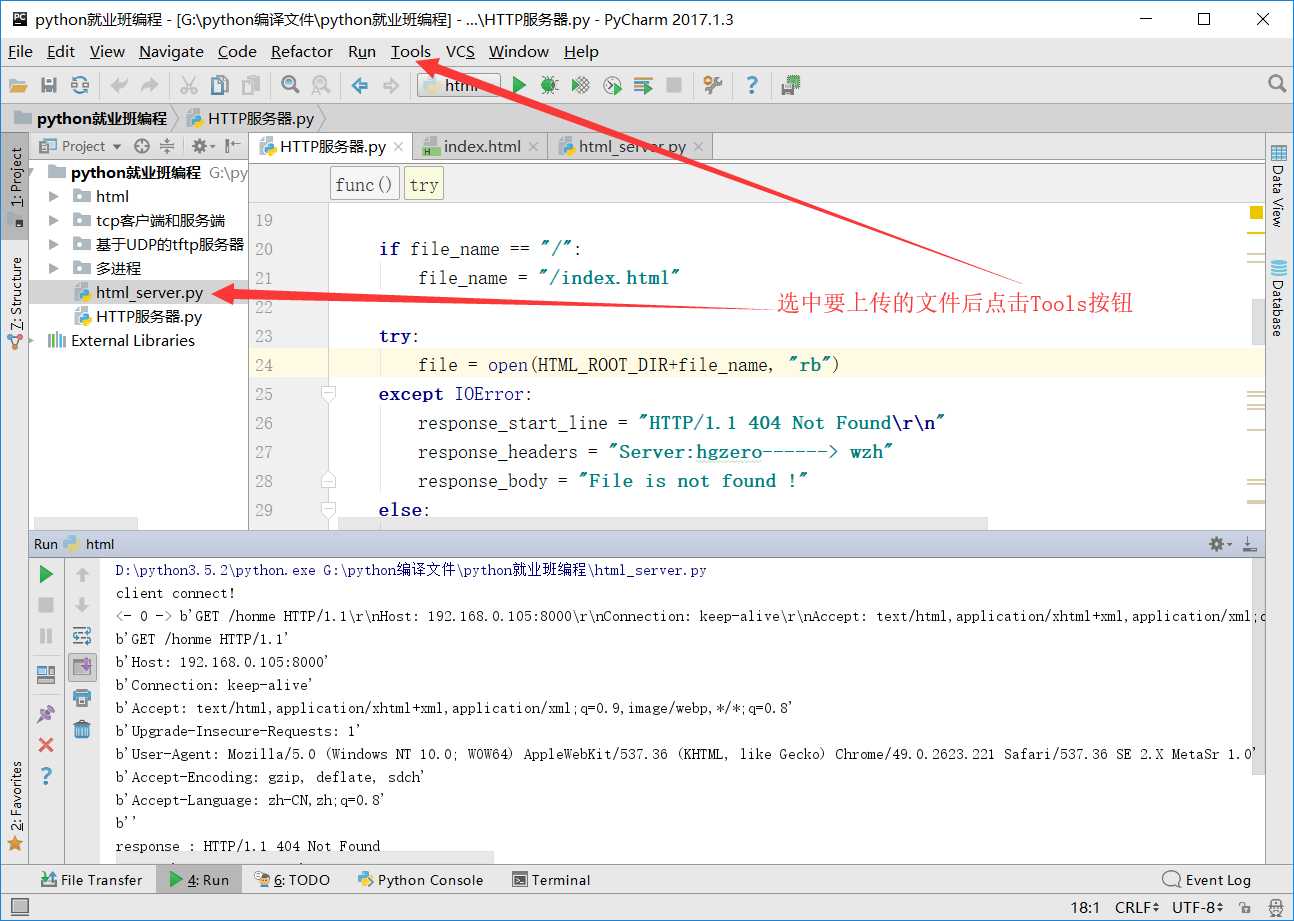Screen dimensions: 1294x921
Task: Expand the 基于UDP的tftp服务器 folder
Action: pyautogui.click(x=53, y=244)
